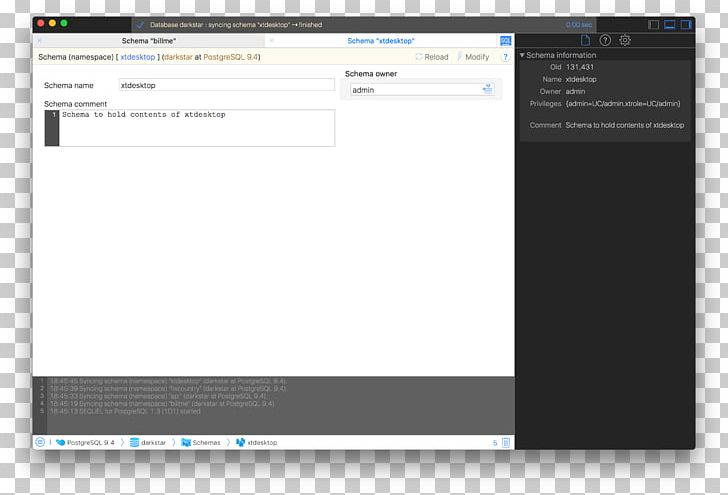Open the document inspector icon in right panel
Viewport: 728px width, 495px height.
click(x=585, y=40)
